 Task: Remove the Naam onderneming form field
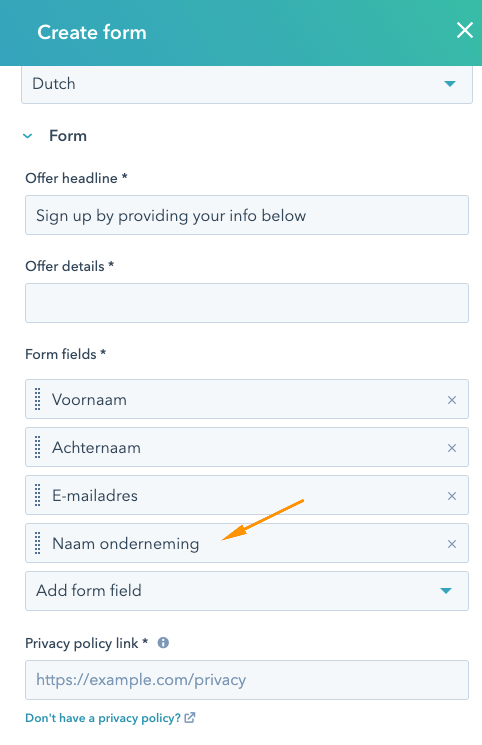(x=452, y=544)
